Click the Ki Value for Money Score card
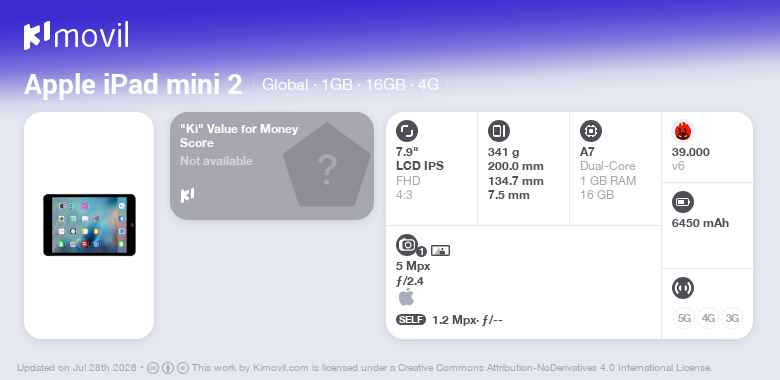 coord(272,166)
